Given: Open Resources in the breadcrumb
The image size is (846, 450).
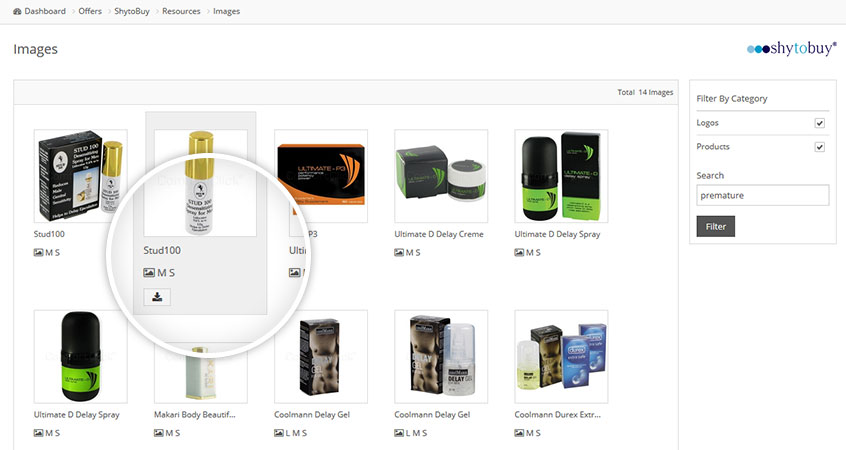Looking at the screenshot, I should click(x=181, y=11).
